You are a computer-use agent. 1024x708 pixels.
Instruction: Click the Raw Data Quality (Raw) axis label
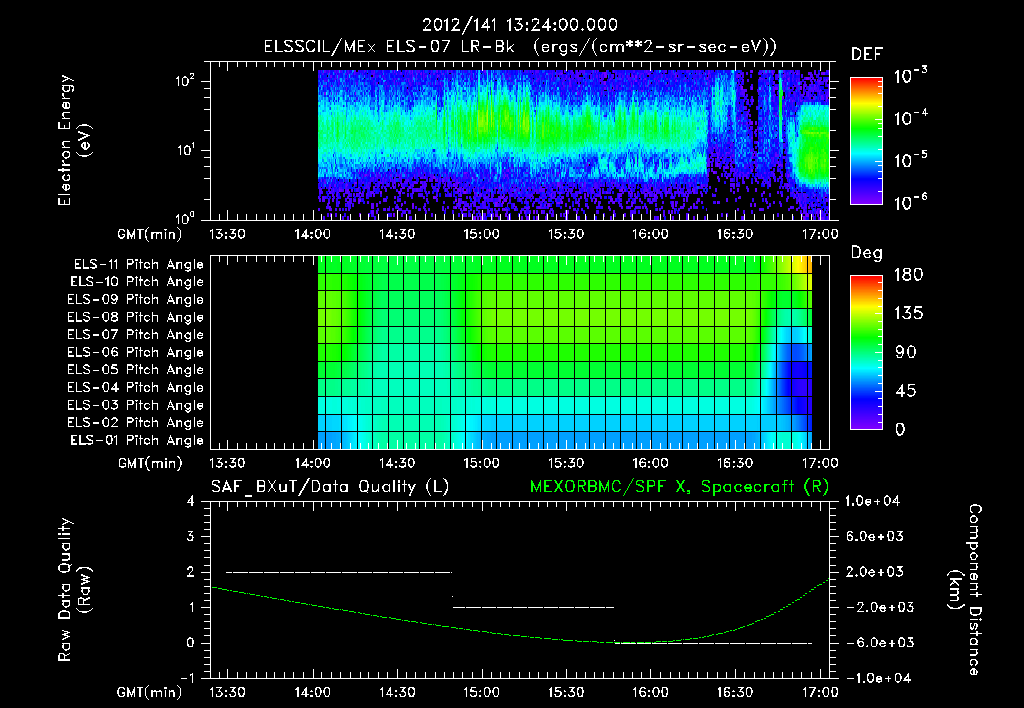click(75, 590)
